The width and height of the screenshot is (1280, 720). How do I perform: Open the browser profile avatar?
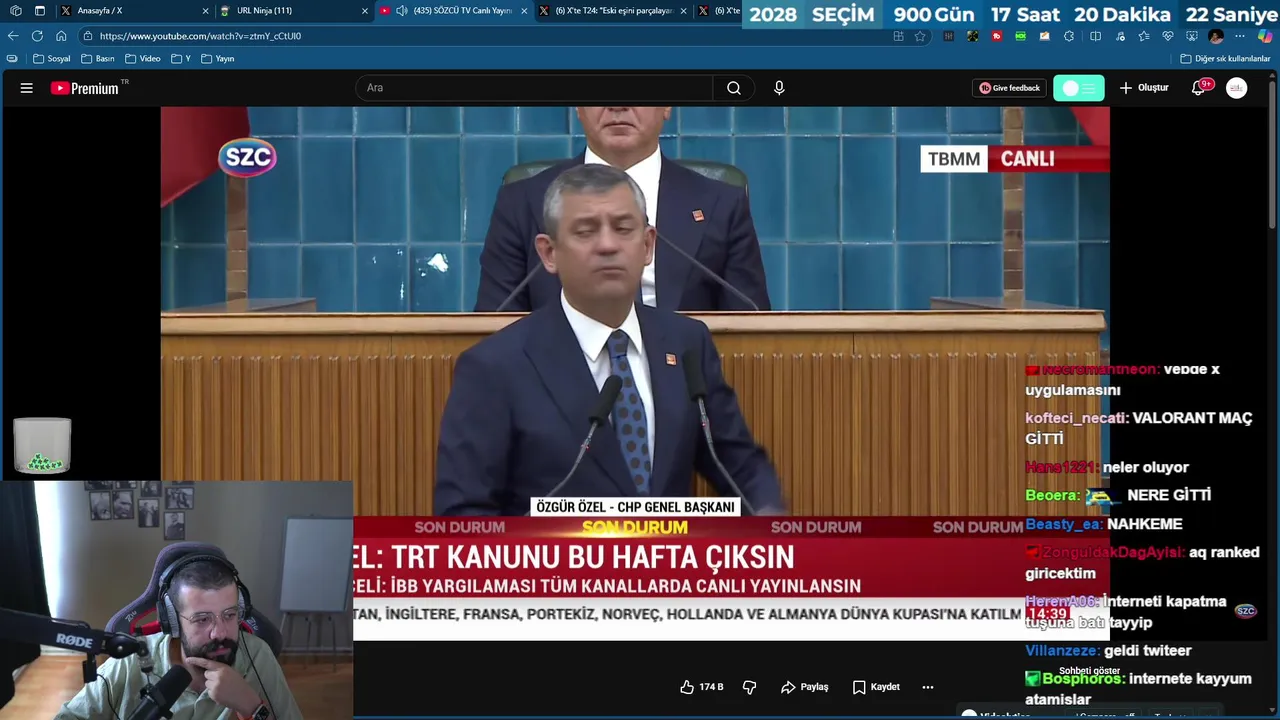[x=1216, y=36]
